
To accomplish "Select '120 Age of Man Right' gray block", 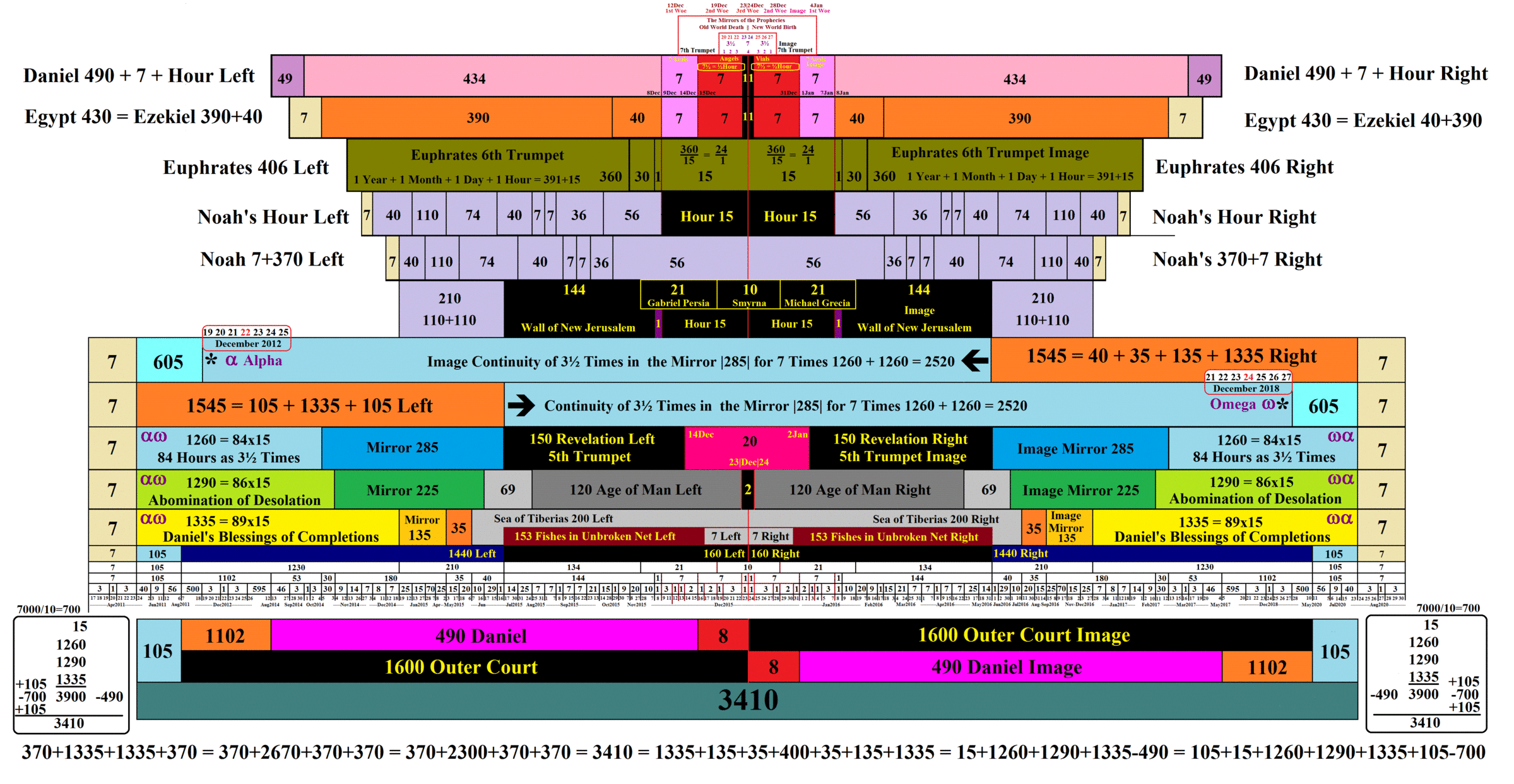I will (859, 489).
